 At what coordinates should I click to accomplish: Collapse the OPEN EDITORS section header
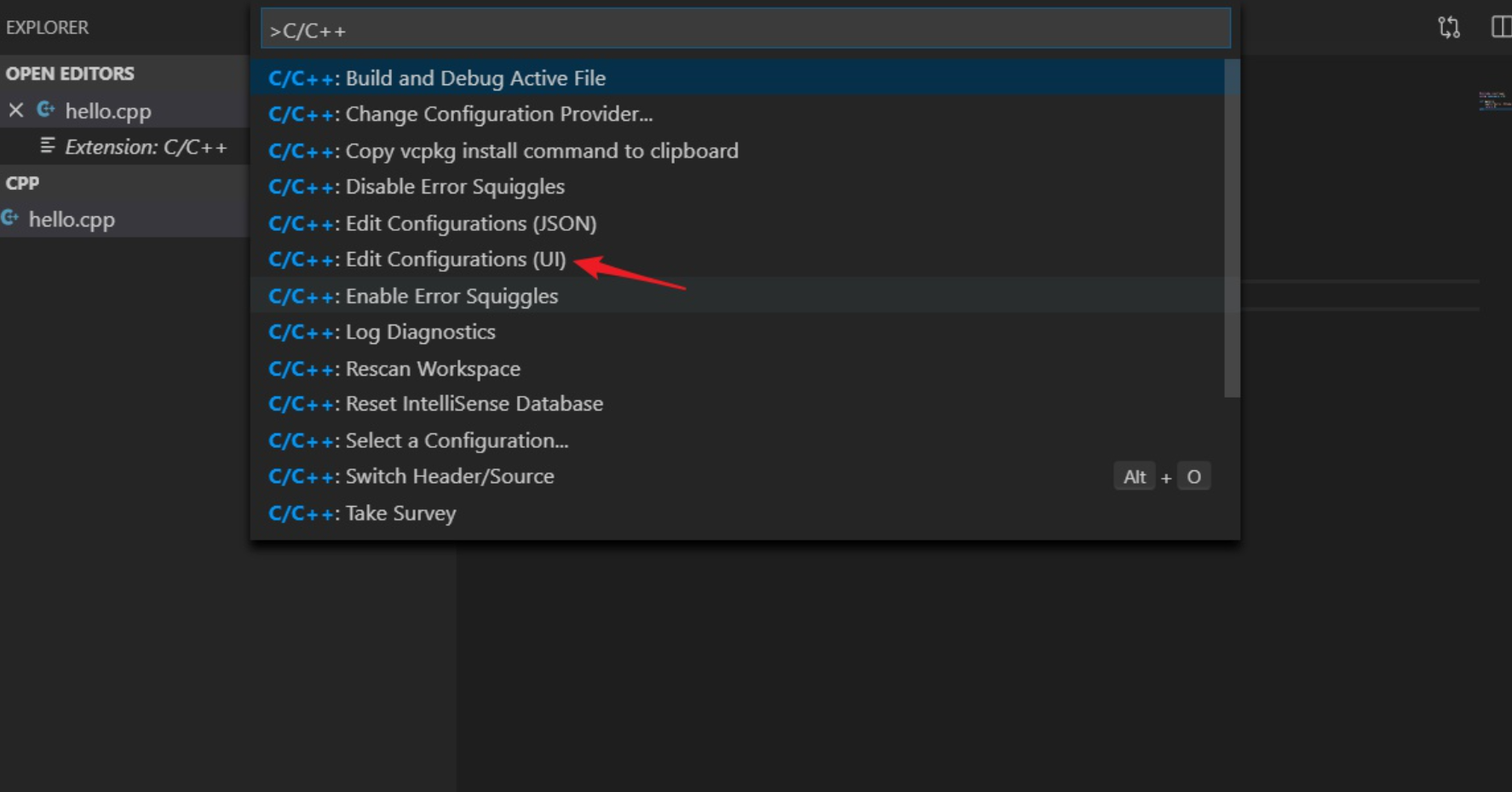point(124,73)
